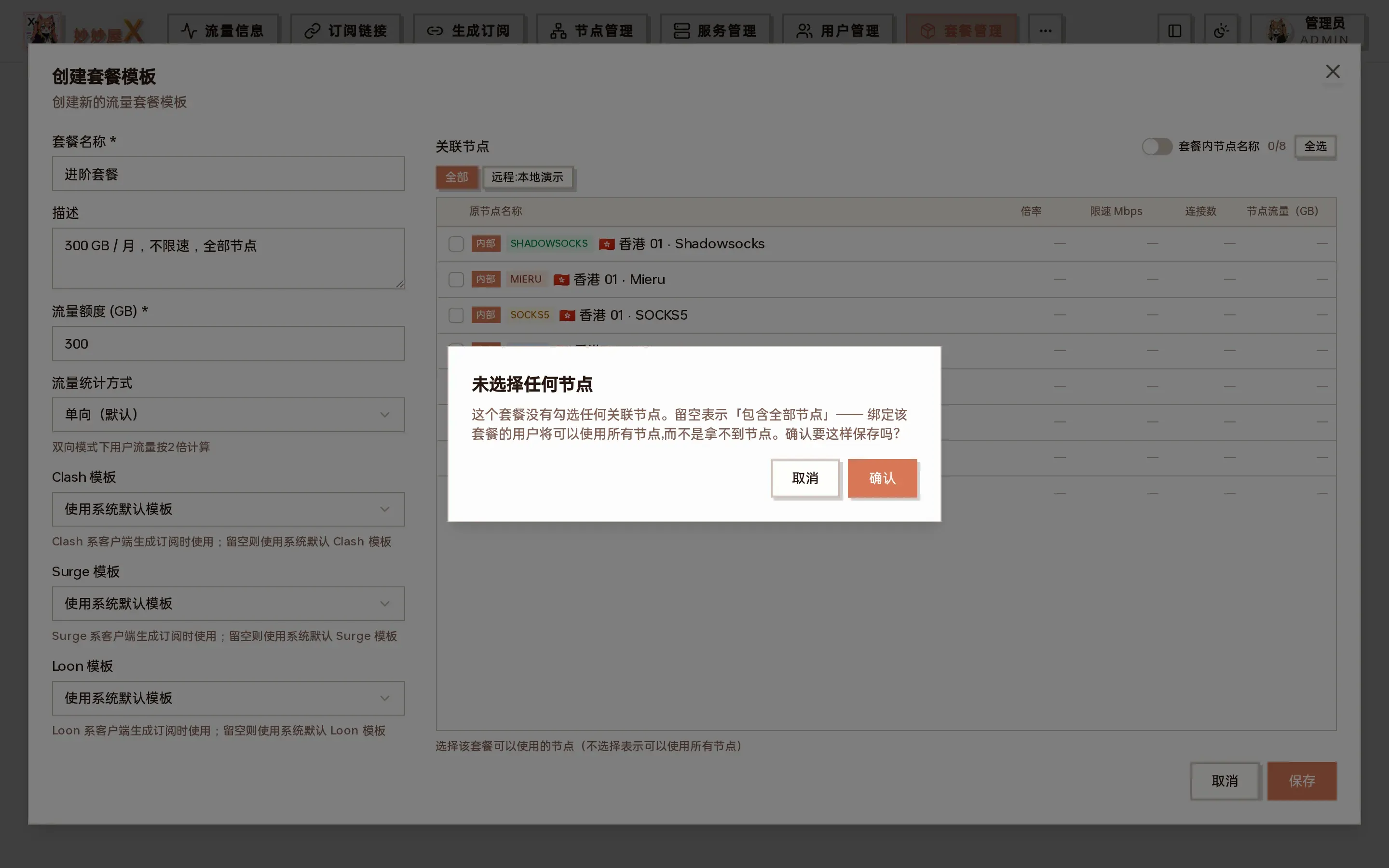Open 流量信息 in the navigation bar

[x=223, y=30]
